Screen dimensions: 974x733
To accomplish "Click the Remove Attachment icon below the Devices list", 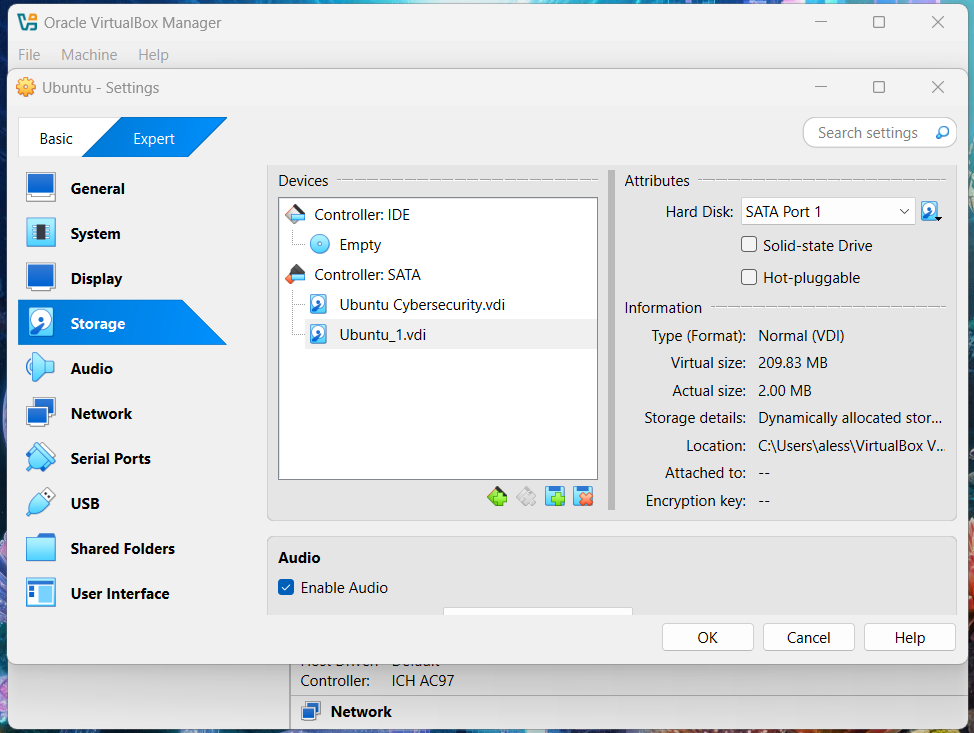I will click(x=584, y=496).
